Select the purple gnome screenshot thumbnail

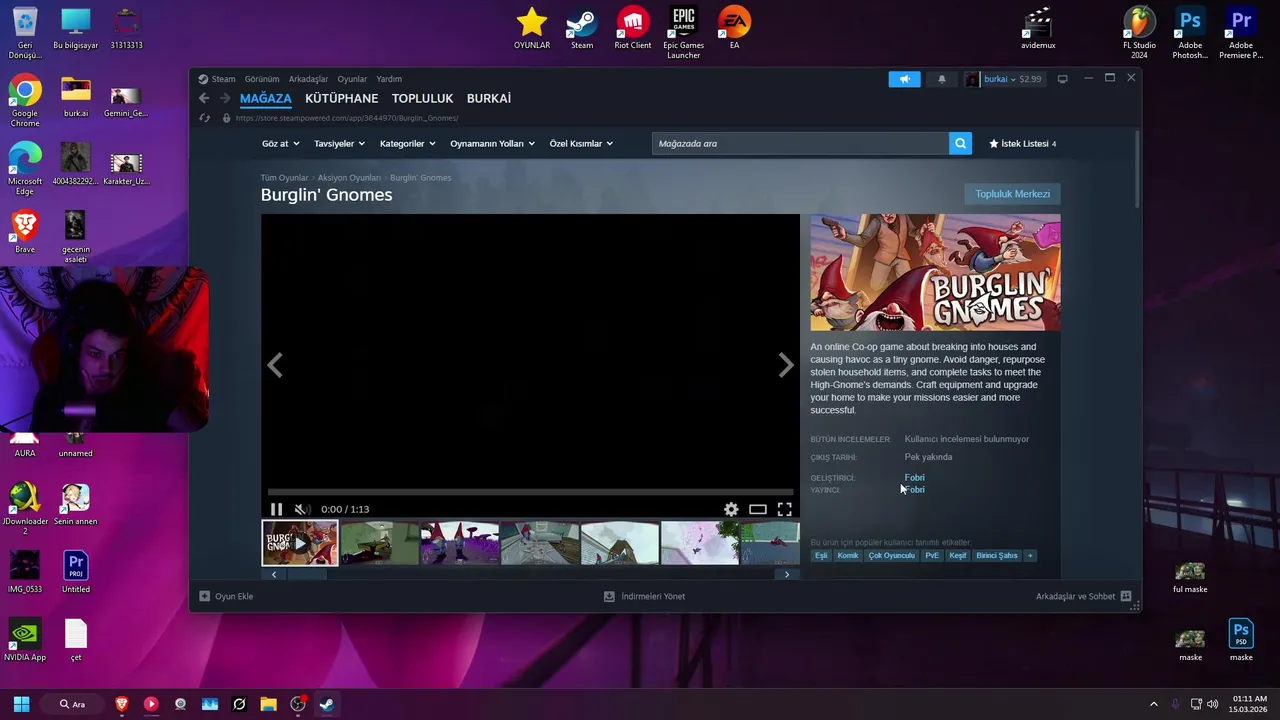460,543
